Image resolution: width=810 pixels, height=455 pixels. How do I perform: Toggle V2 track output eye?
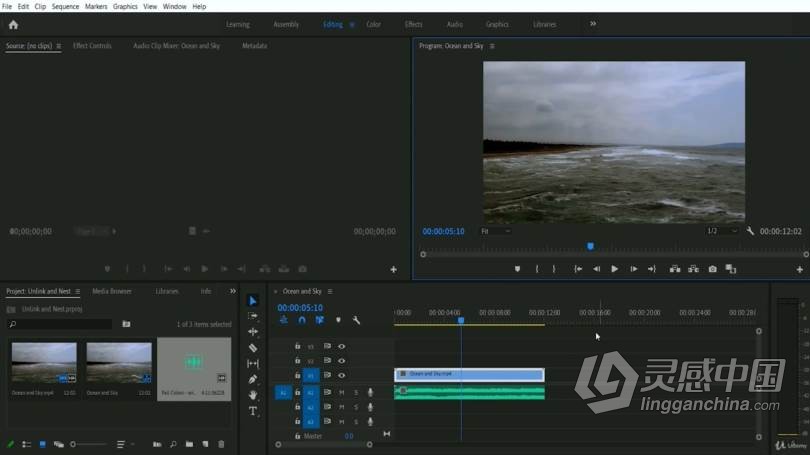(x=341, y=360)
